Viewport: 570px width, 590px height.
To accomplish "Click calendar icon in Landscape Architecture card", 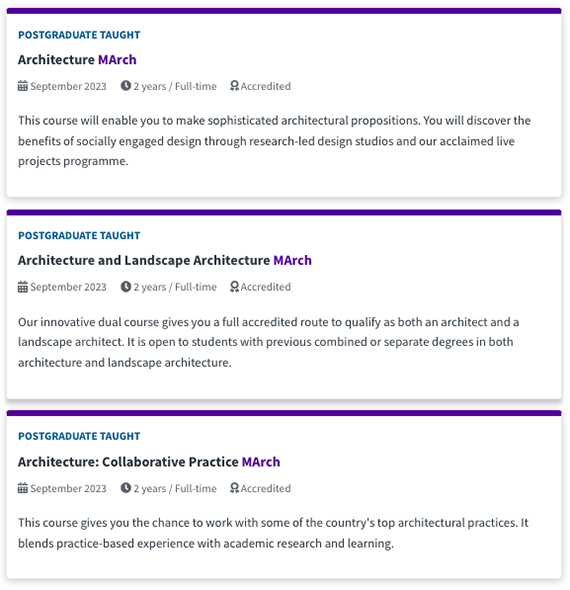I will click(x=23, y=287).
